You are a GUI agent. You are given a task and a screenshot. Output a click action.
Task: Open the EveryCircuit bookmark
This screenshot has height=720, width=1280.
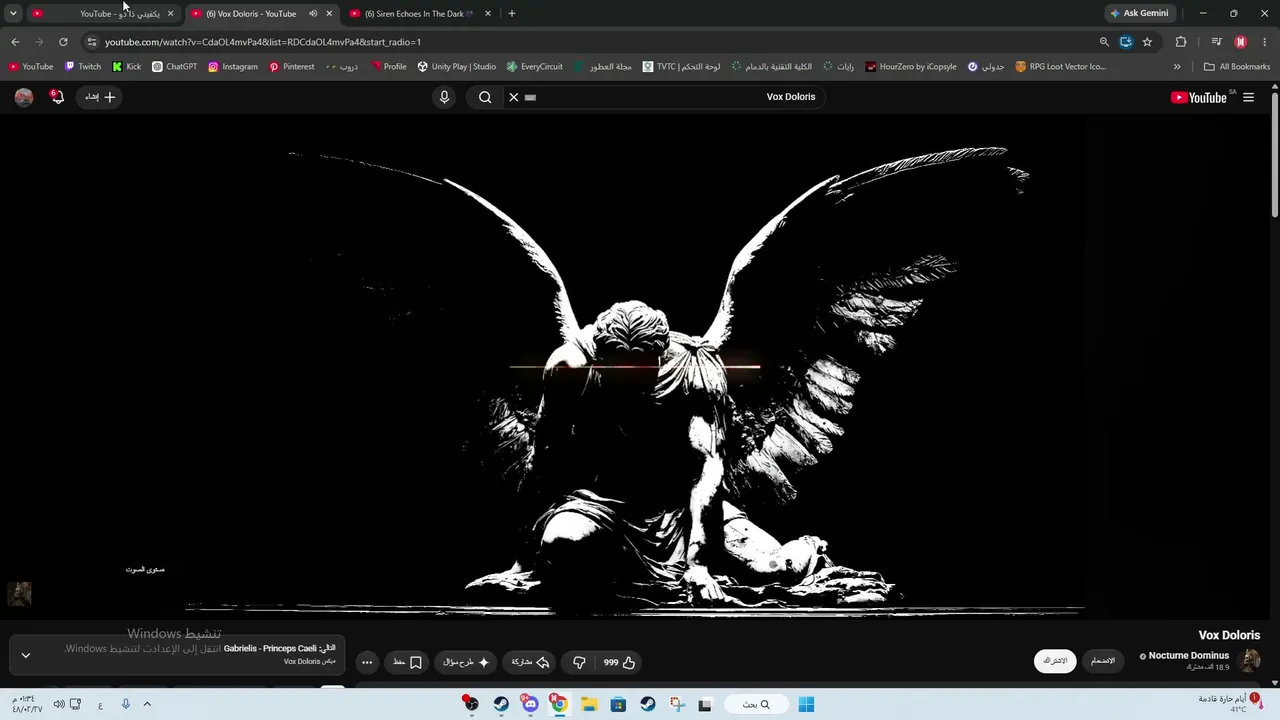(535, 67)
